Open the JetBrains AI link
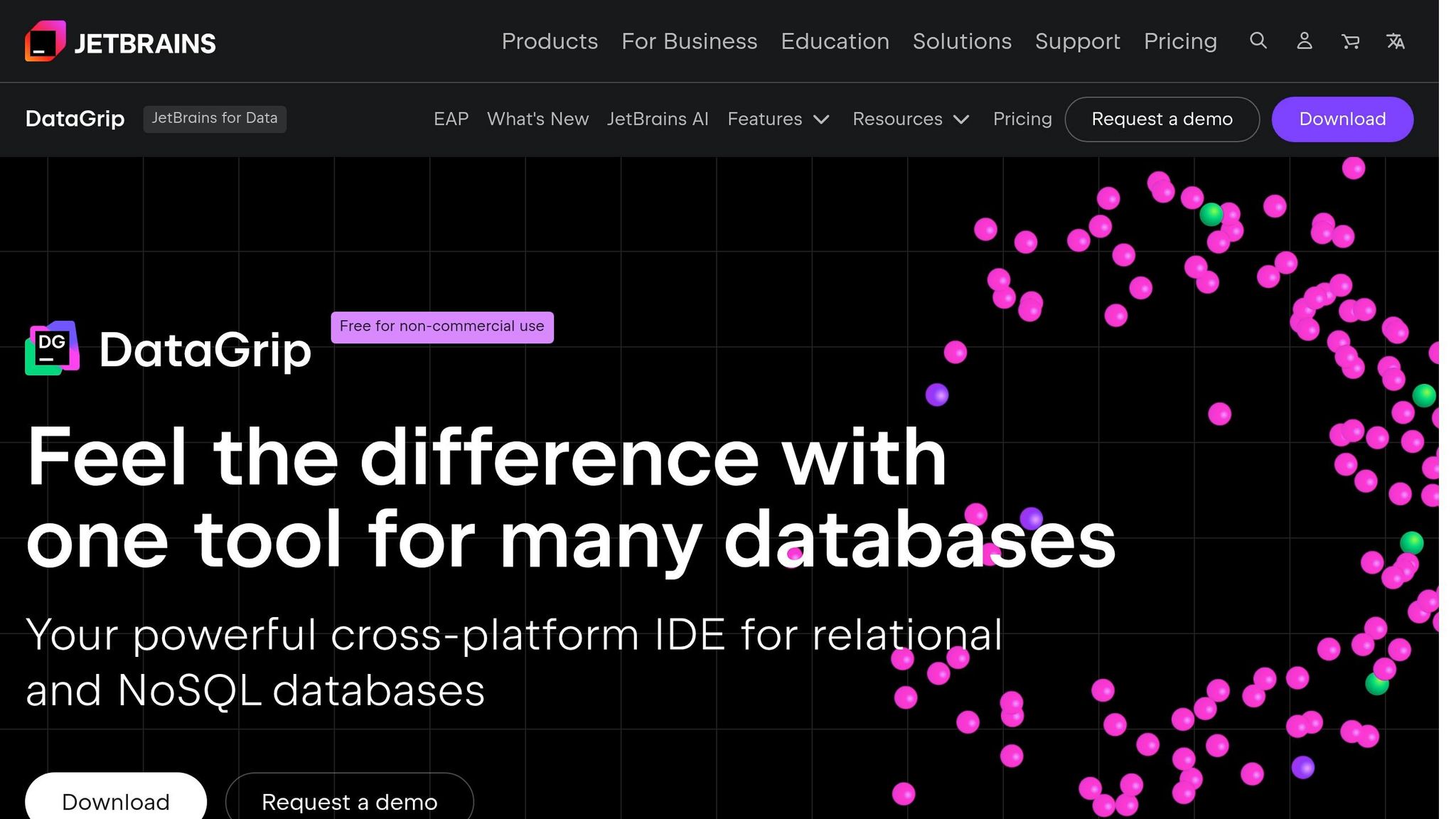1456x819 pixels. (658, 119)
